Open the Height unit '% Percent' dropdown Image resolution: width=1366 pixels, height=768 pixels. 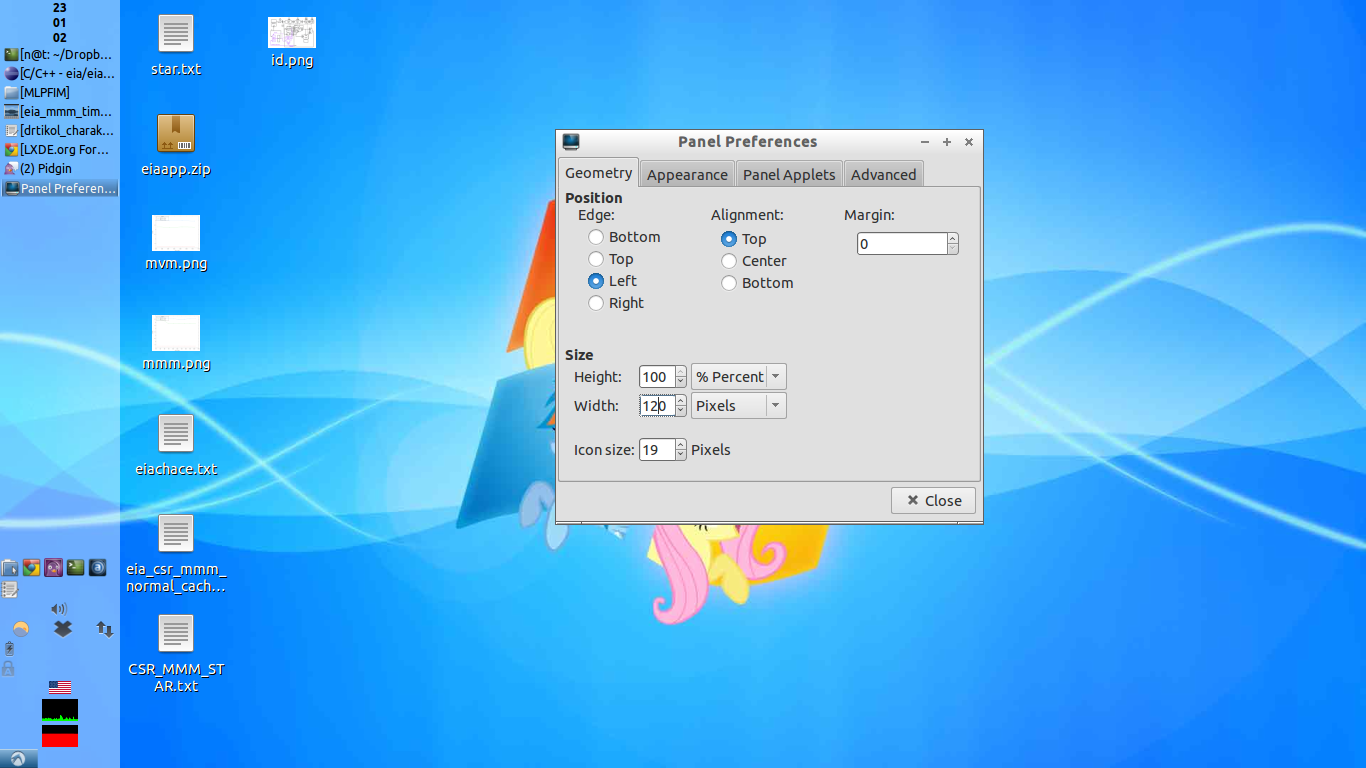coord(739,377)
